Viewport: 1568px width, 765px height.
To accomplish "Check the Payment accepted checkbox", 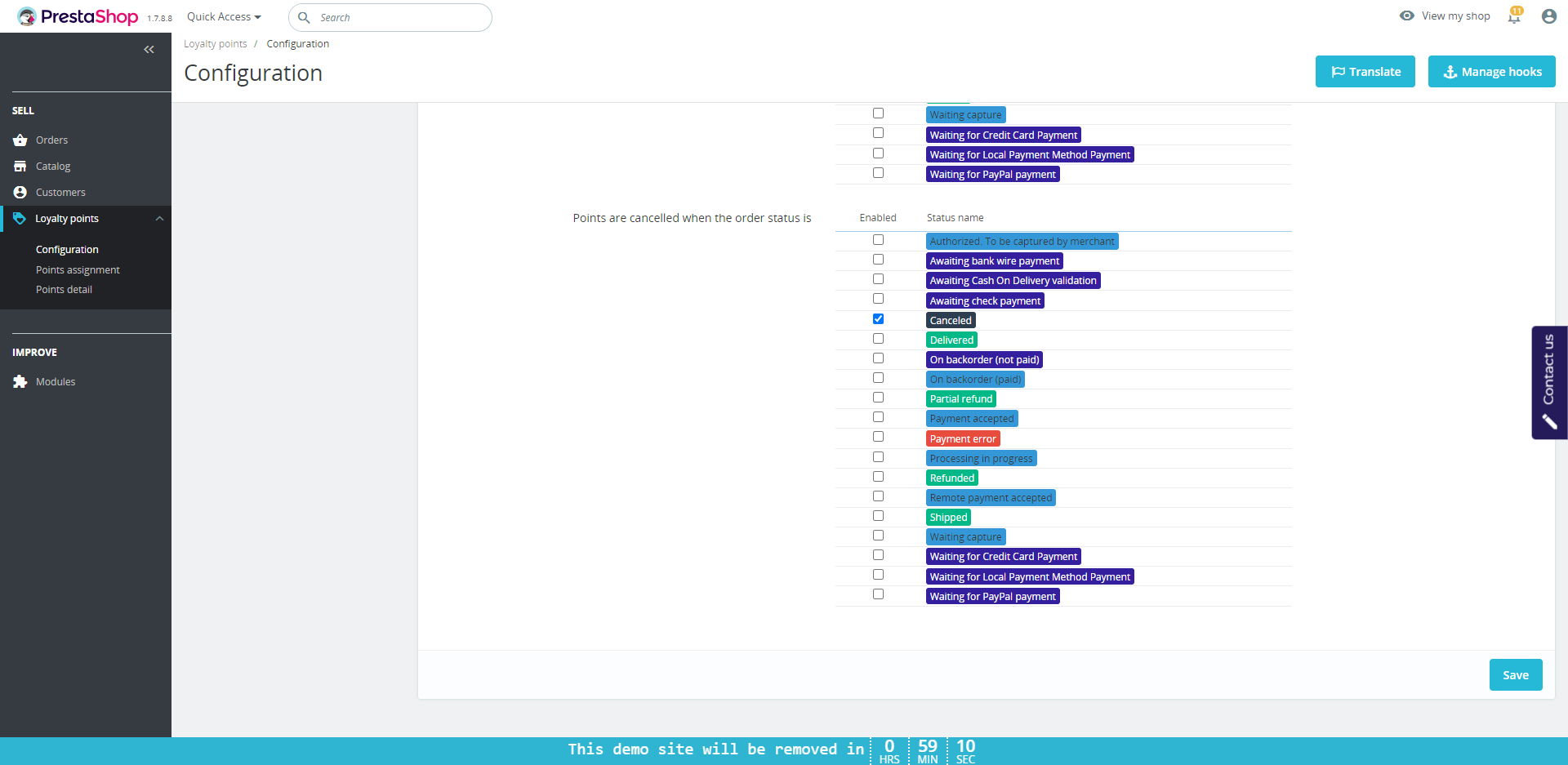I will (x=878, y=417).
